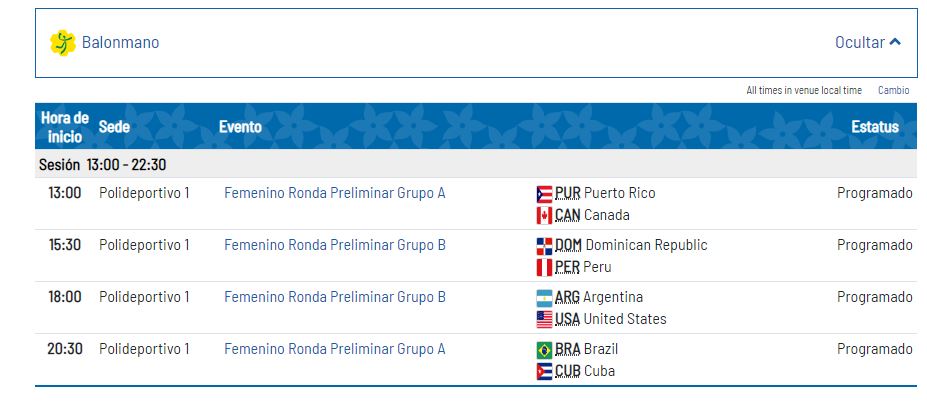The image size is (927, 408).
Task: Collapse the section with Ocultar chevron
Action: 868,43
